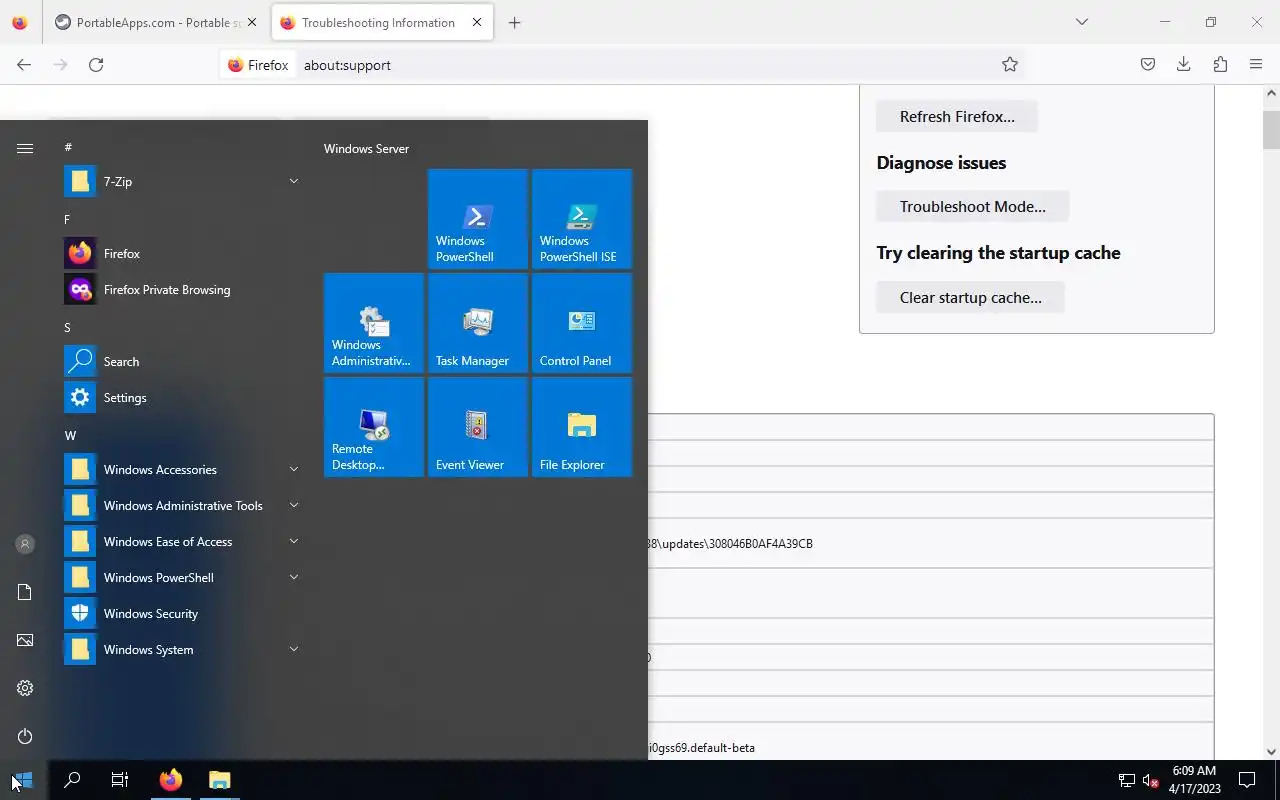Expand Windows Ease of Access folder
This screenshot has width=1280, height=800.
[x=294, y=541]
